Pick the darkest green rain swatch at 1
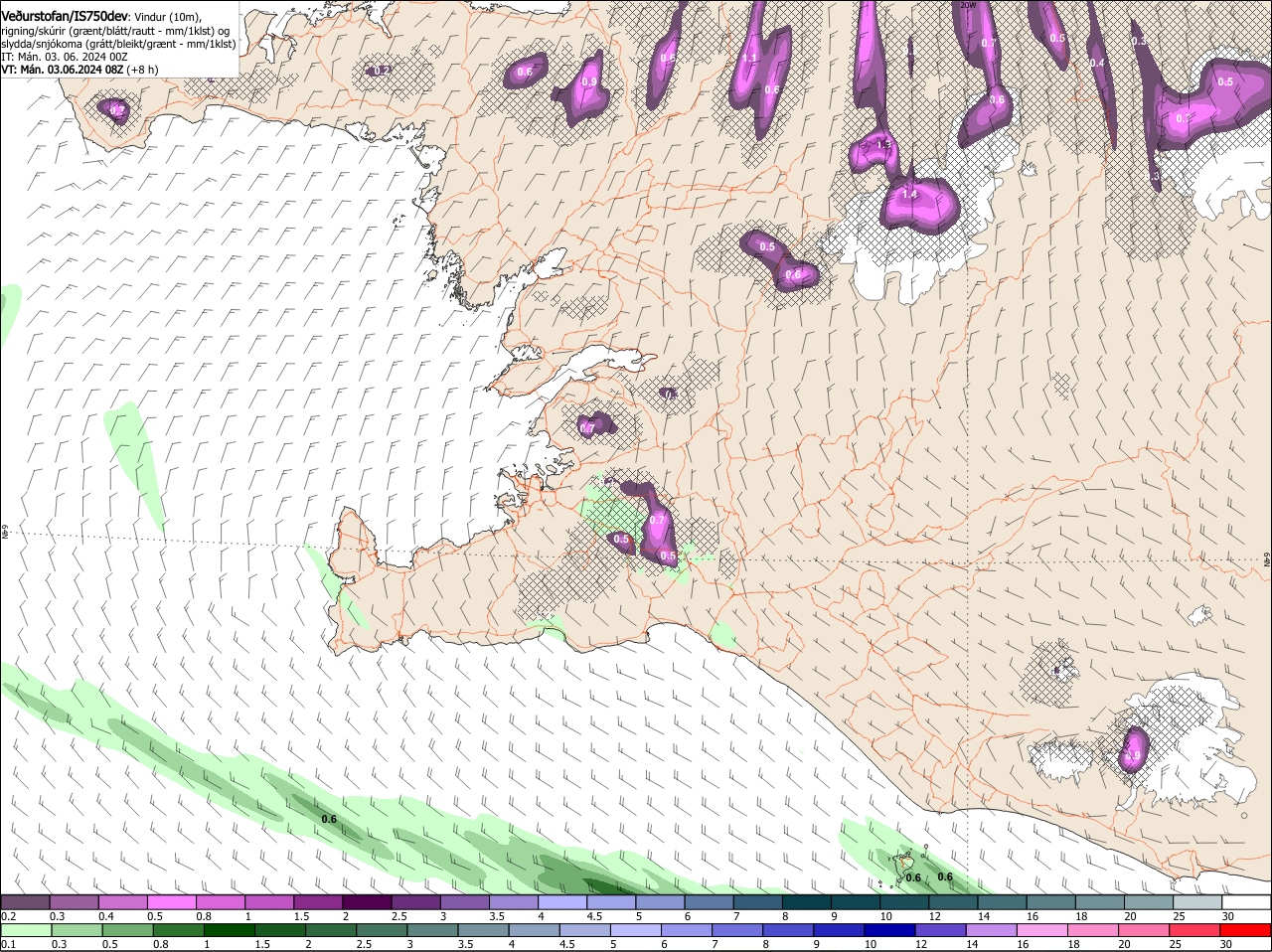The image size is (1272, 952). click(230, 930)
